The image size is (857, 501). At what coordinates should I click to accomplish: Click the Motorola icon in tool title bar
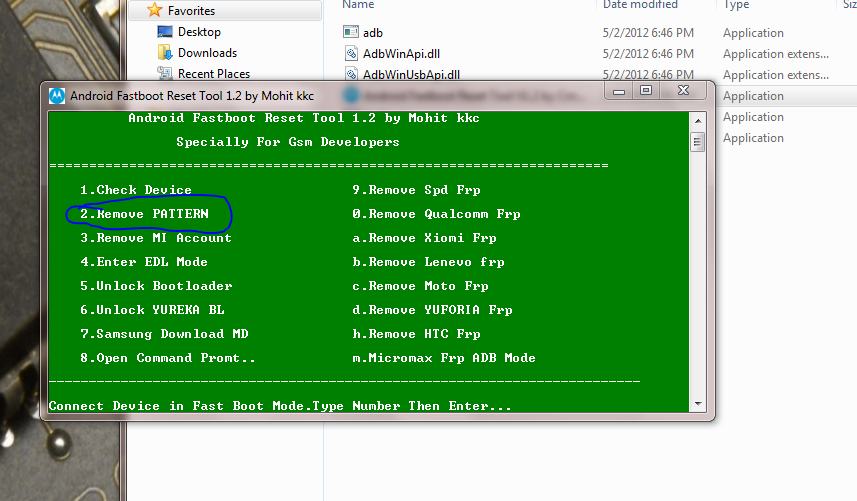point(57,96)
